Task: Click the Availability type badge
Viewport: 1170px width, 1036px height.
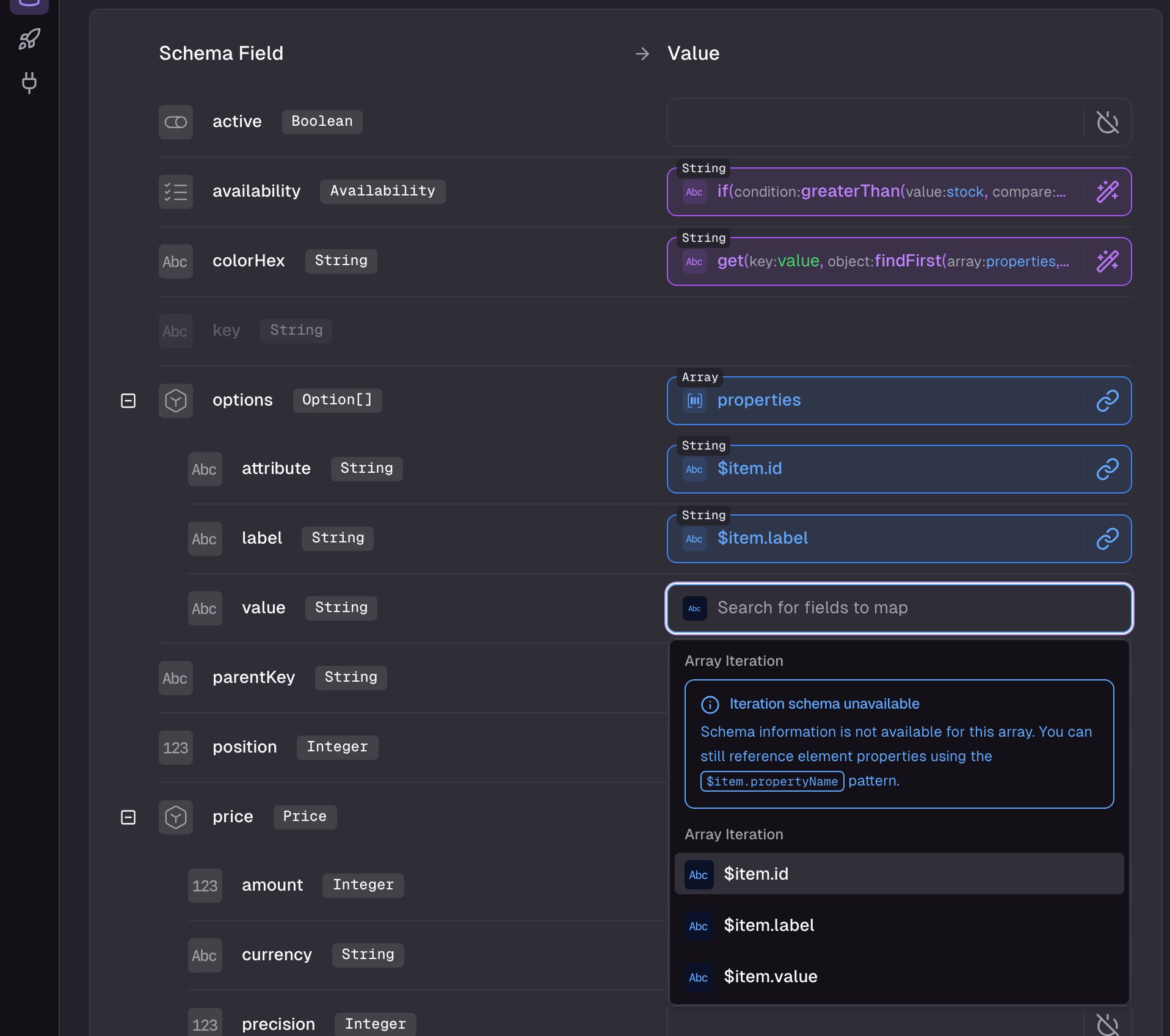Action: tap(382, 191)
